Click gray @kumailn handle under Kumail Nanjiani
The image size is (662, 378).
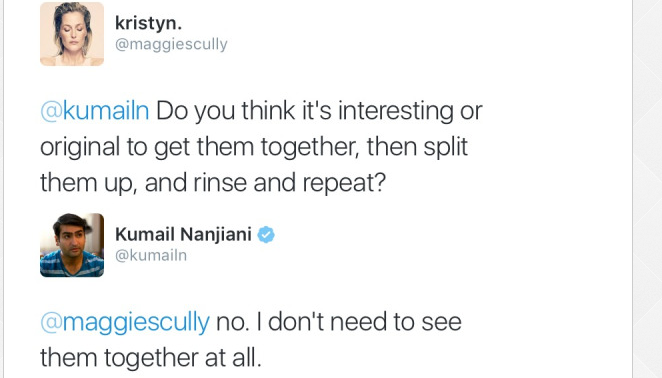(151, 255)
